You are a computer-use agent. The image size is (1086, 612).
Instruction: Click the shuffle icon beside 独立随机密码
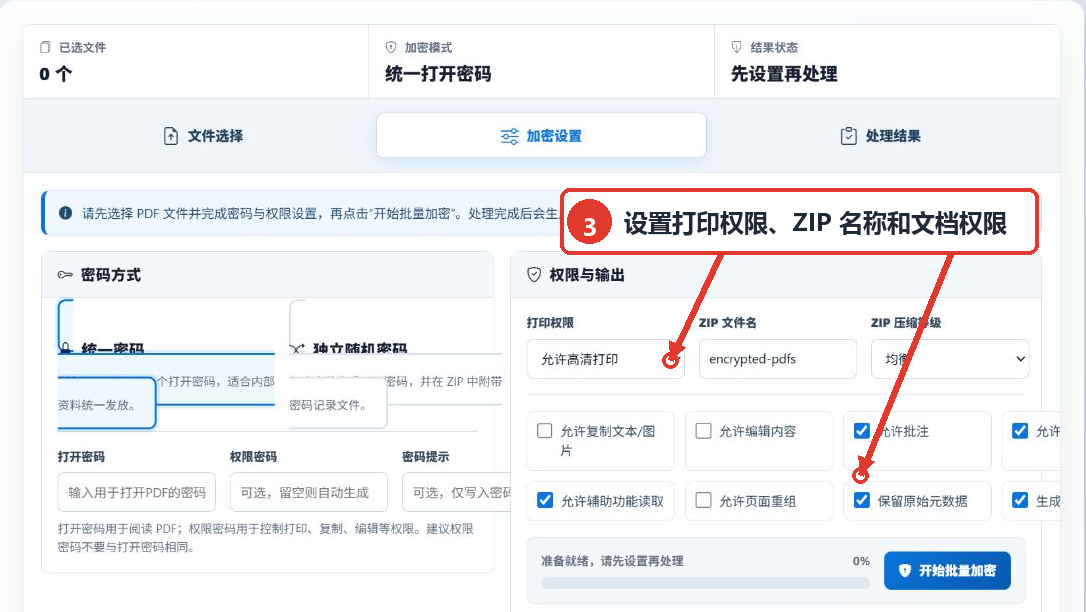coord(297,348)
